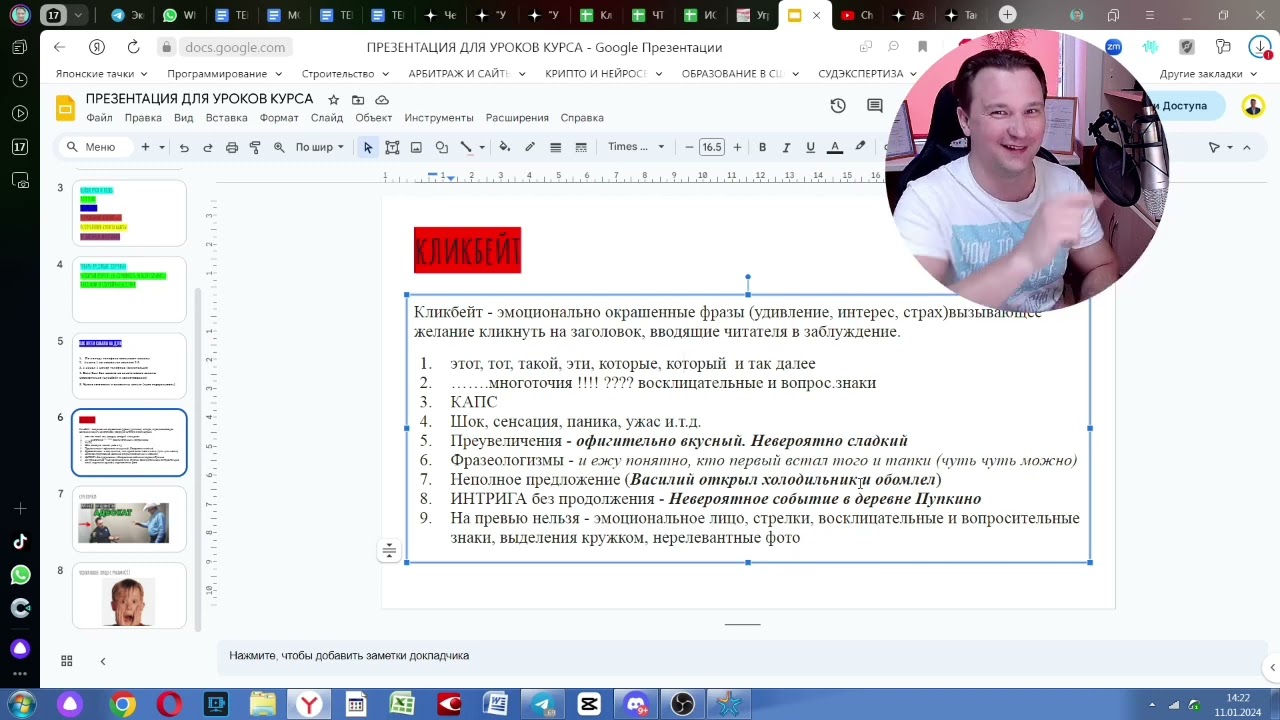Set the border dash style
Viewport: 1280px width, 720px height.
point(579,147)
